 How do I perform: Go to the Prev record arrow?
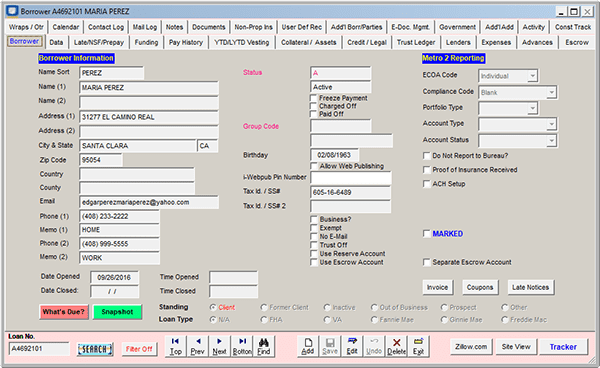click(x=197, y=346)
